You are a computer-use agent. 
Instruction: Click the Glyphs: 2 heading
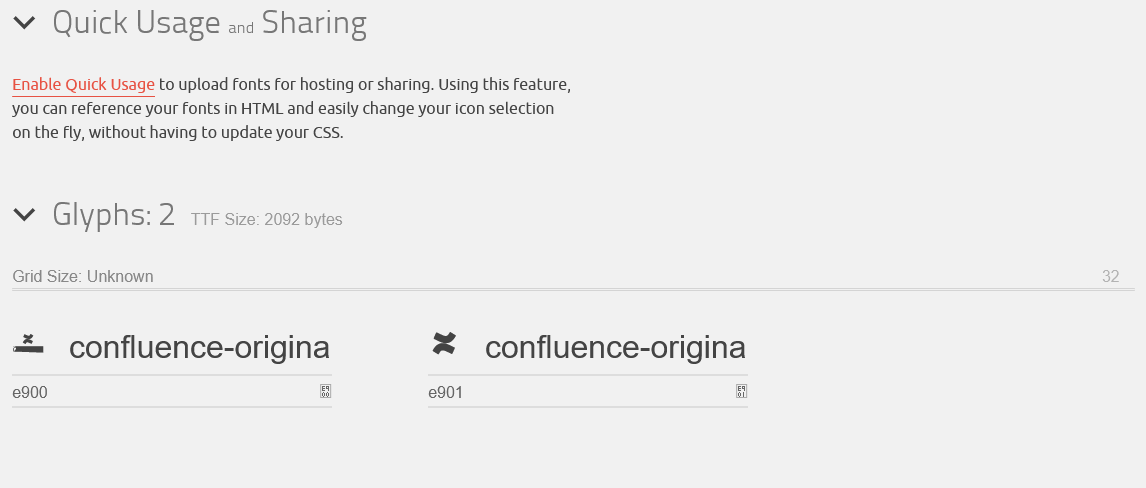point(114,215)
